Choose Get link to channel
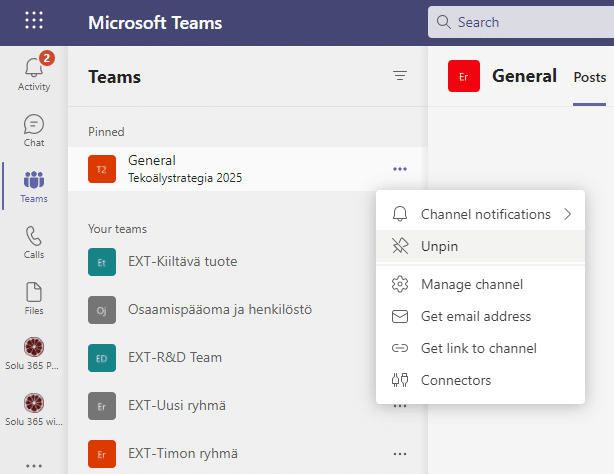The image size is (614, 474). pos(480,348)
